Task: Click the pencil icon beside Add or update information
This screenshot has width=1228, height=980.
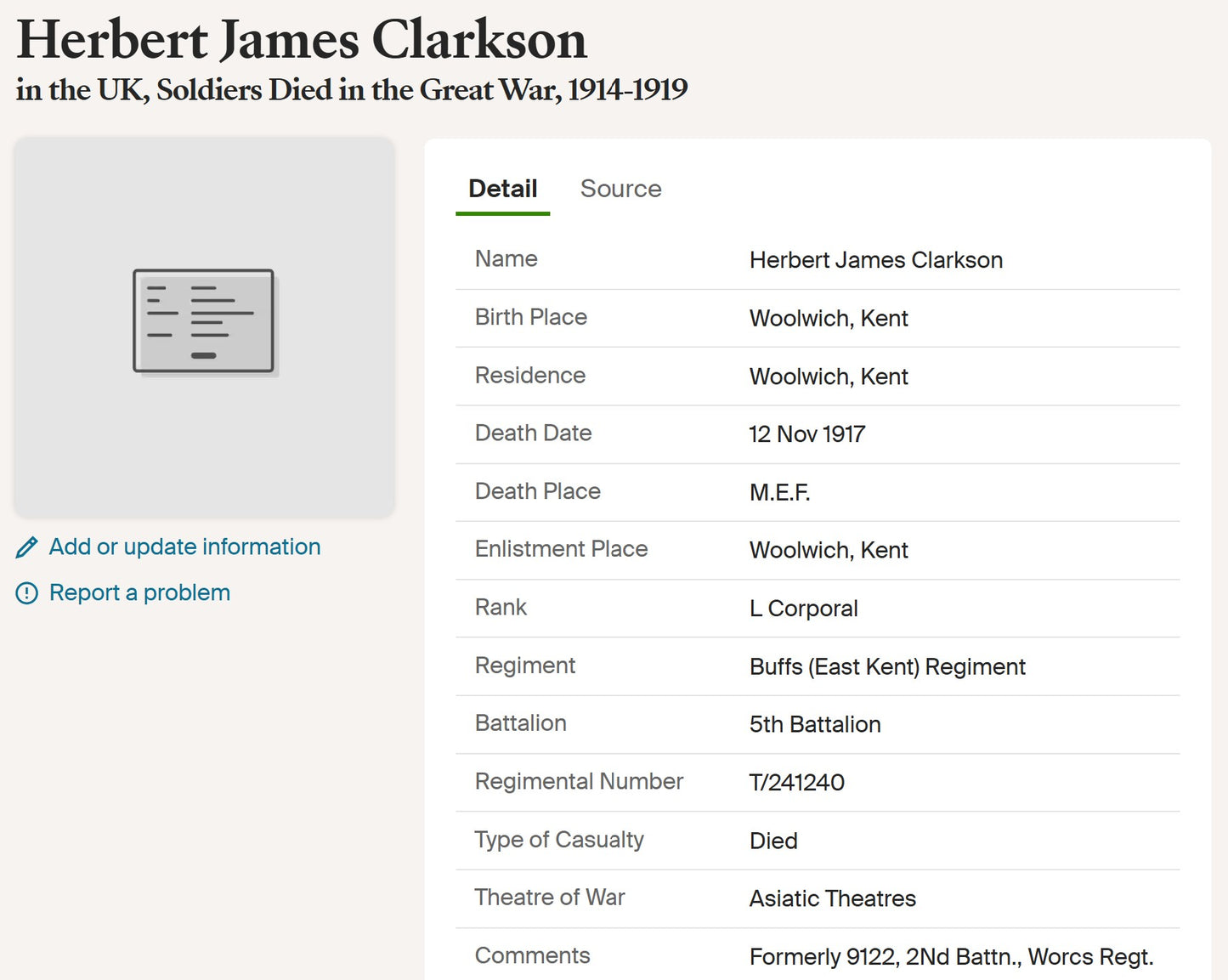Action: coord(27,547)
